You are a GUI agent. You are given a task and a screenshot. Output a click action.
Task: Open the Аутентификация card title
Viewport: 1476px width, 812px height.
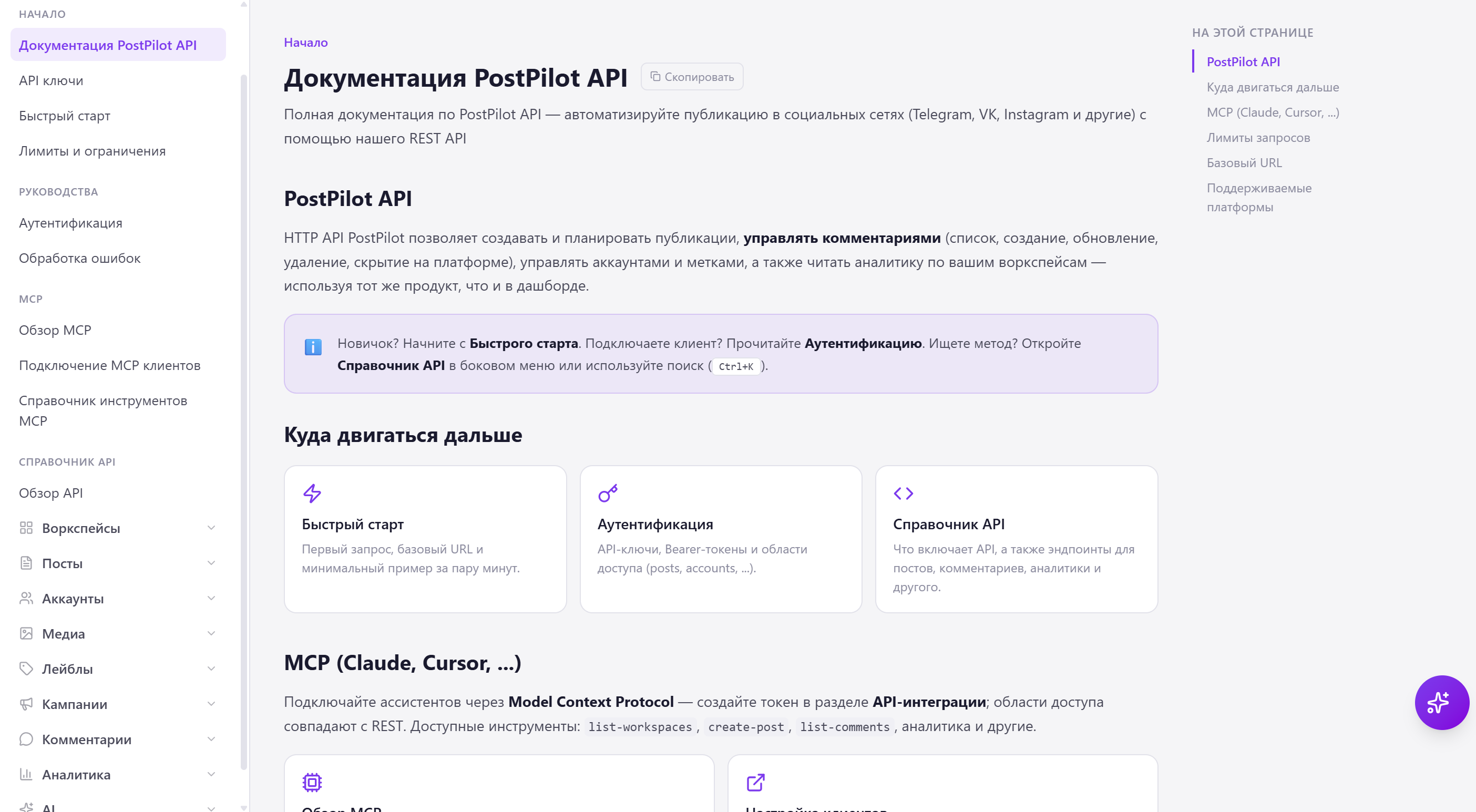click(x=655, y=524)
